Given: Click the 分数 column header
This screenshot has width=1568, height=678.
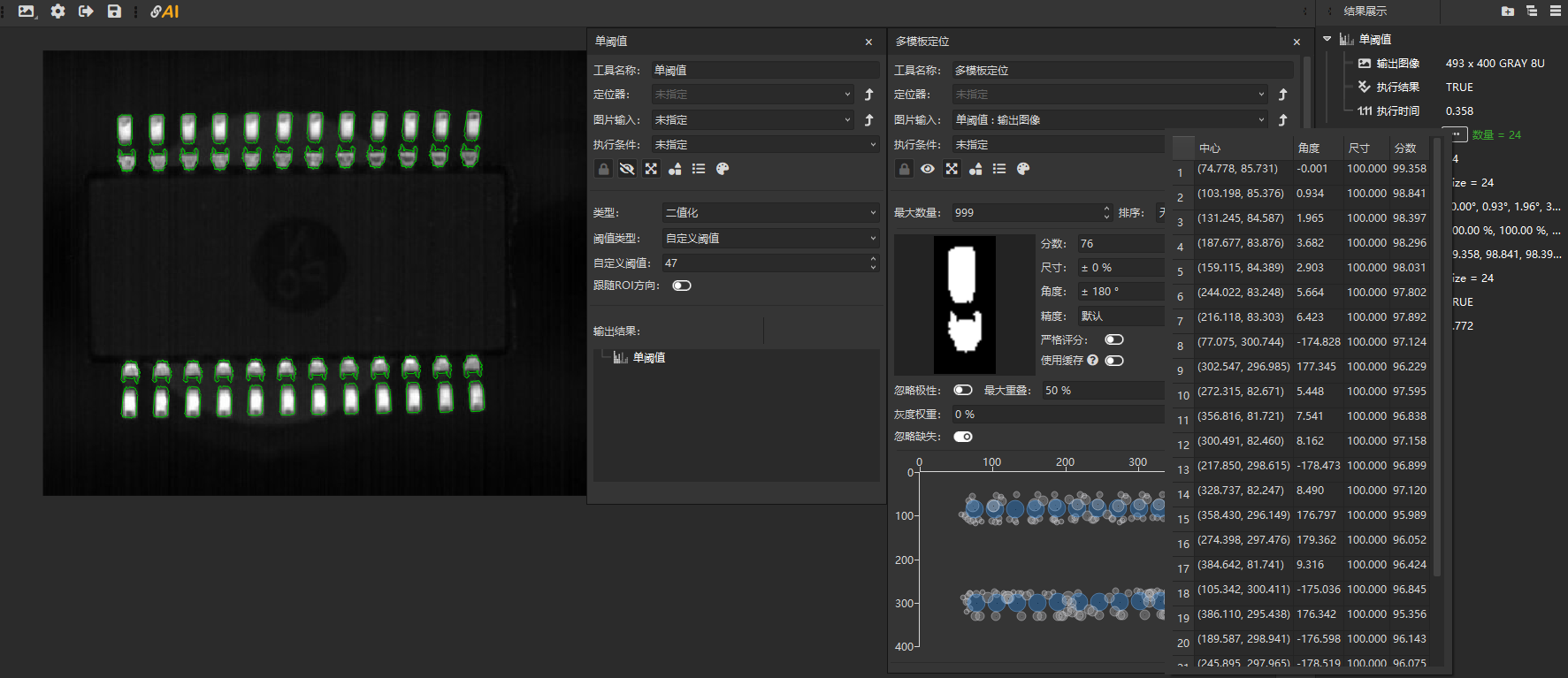Looking at the screenshot, I should (1404, 148).
